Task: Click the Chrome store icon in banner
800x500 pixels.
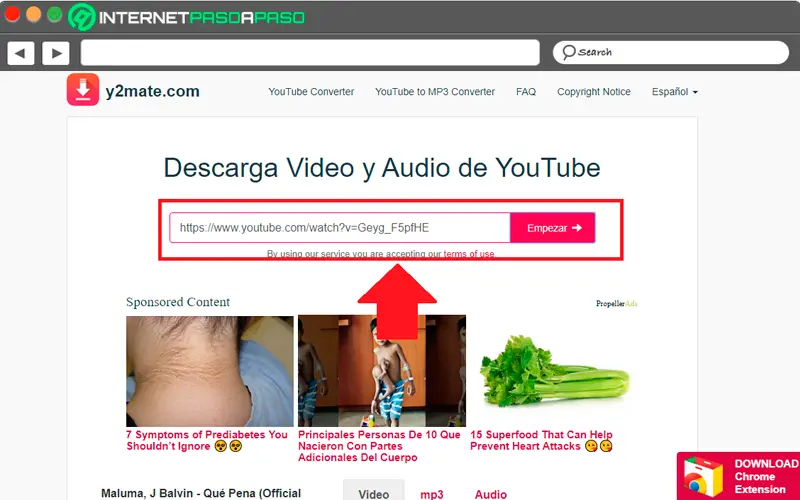Action: [x=703, y=478]
